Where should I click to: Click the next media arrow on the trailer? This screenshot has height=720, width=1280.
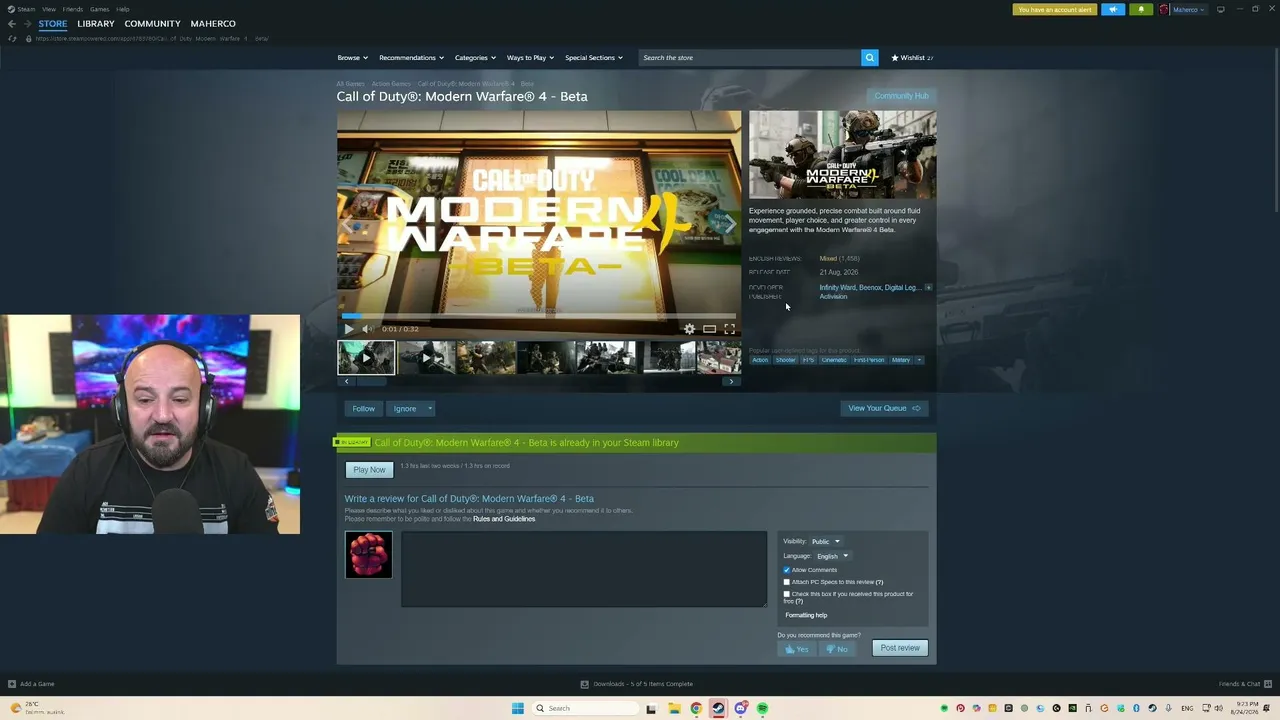coord(729,224)
